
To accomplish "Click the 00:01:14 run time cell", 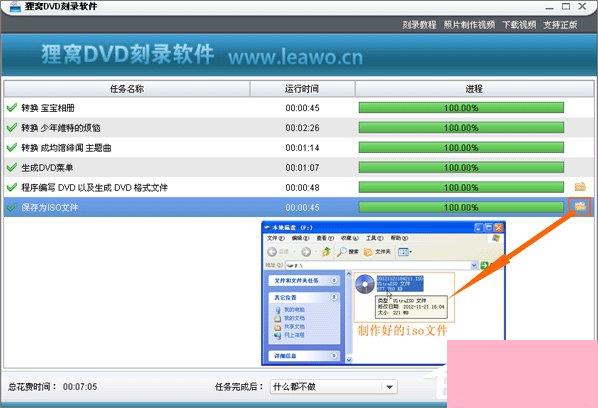I will [302, 148].
